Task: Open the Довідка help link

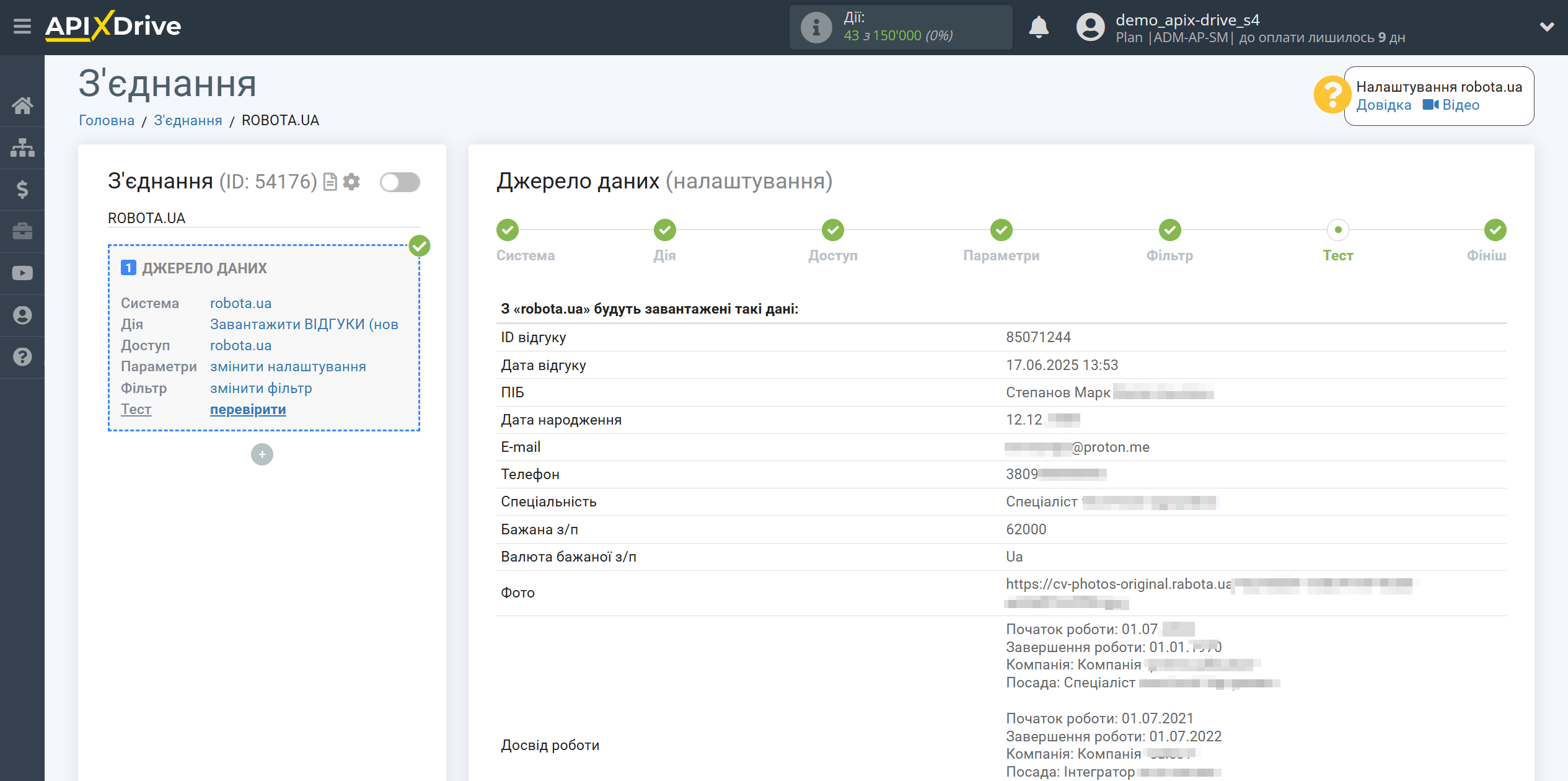Action: coord(1383,105)
